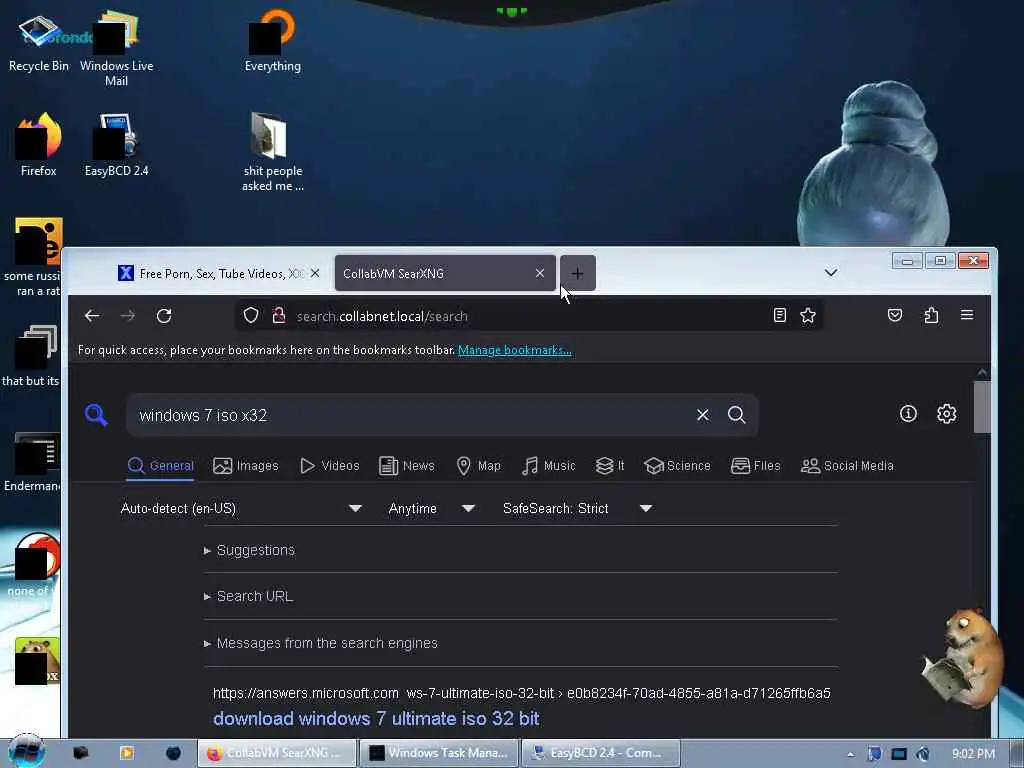The width and height of the screenshot is (1024, 768).
Task: Click the insecure connection padlock icon
Action: pyautogui.click(x=279, y=316)
